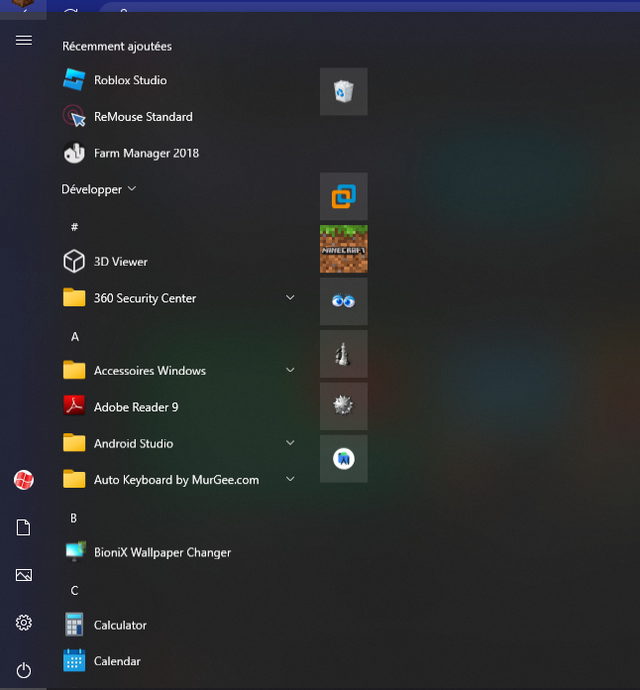This screenshot has width=640, height=690.
Task: Open ReMouse Standard app
Action: coord(179,117)
